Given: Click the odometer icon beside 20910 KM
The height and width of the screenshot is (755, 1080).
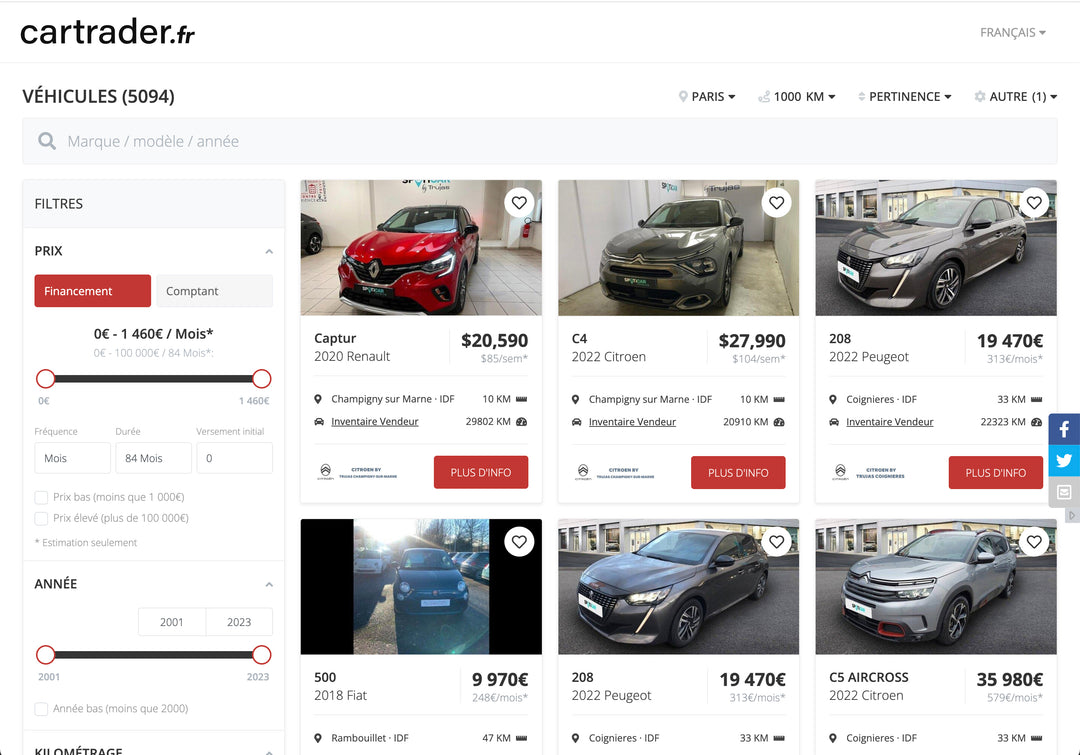Looking at the screenshot, I should (x=779, y=422).
